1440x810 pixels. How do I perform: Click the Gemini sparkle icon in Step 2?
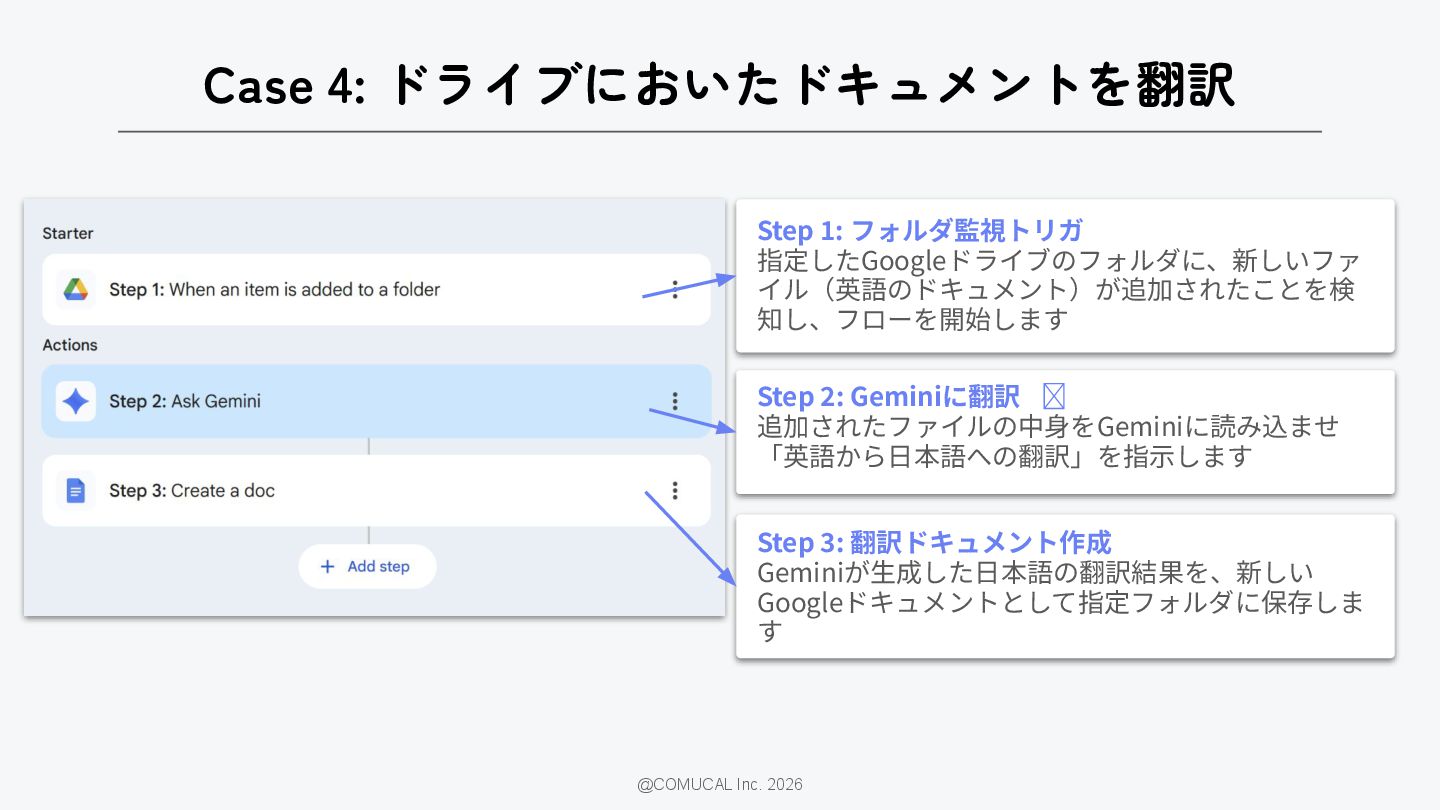76,402
